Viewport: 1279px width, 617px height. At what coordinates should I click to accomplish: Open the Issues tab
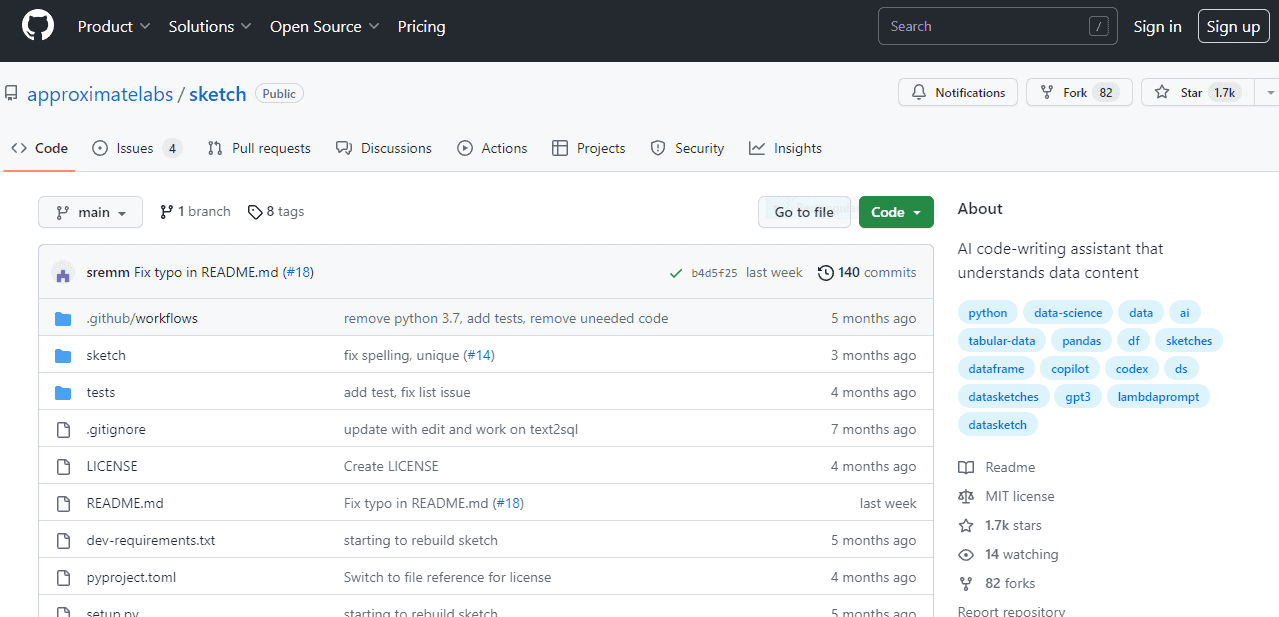[137, 149]
